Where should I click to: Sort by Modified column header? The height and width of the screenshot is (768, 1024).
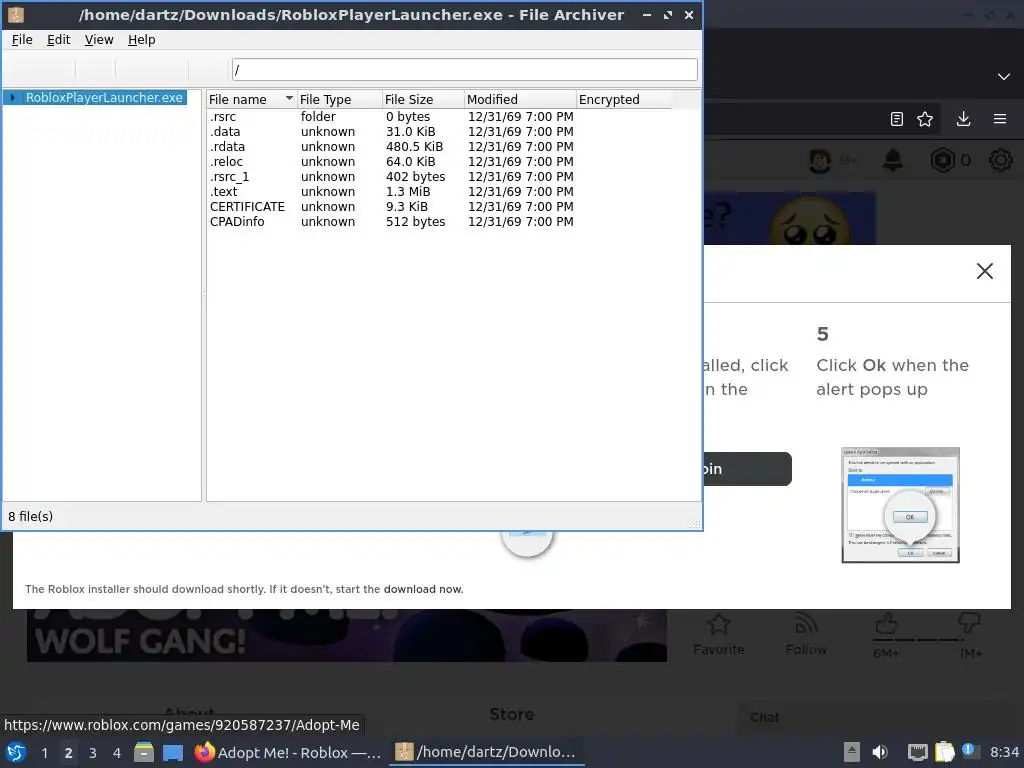(520, 99)
